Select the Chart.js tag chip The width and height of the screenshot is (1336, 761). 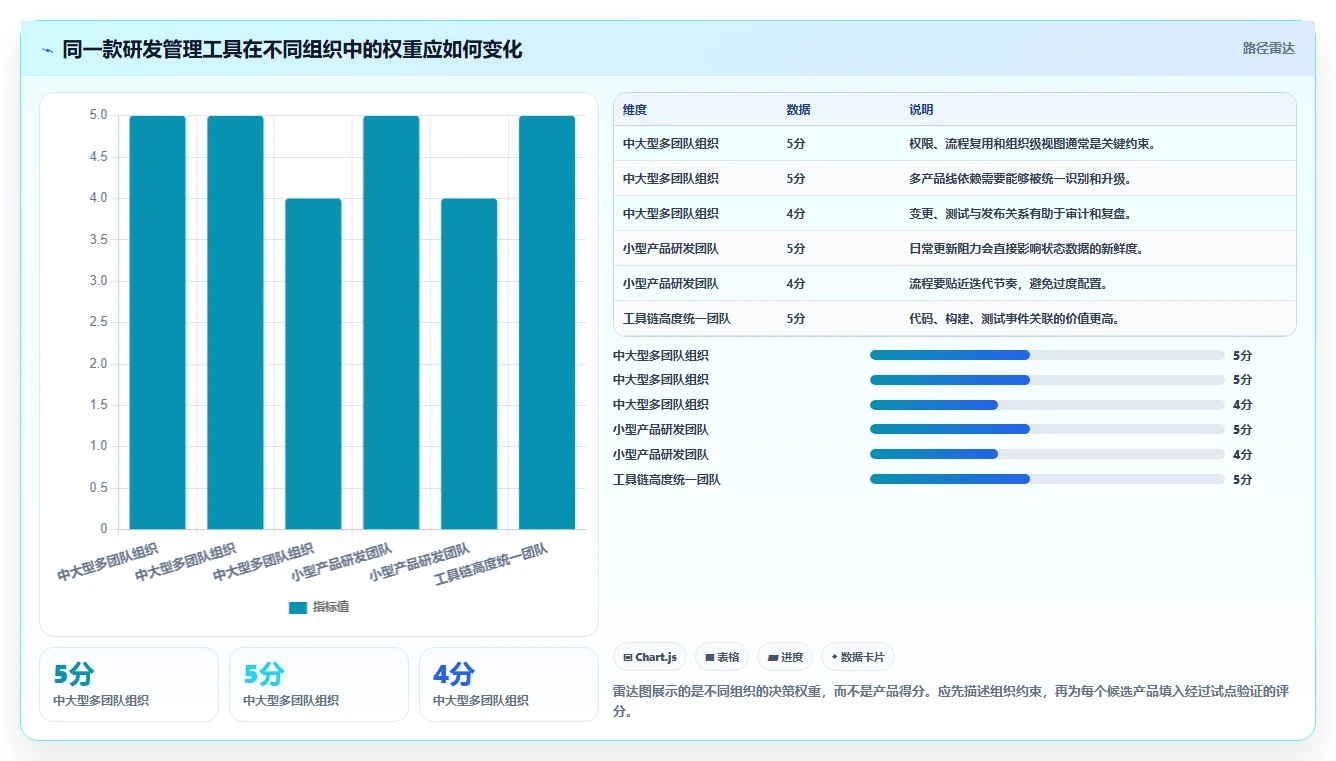tap(650, 657)
